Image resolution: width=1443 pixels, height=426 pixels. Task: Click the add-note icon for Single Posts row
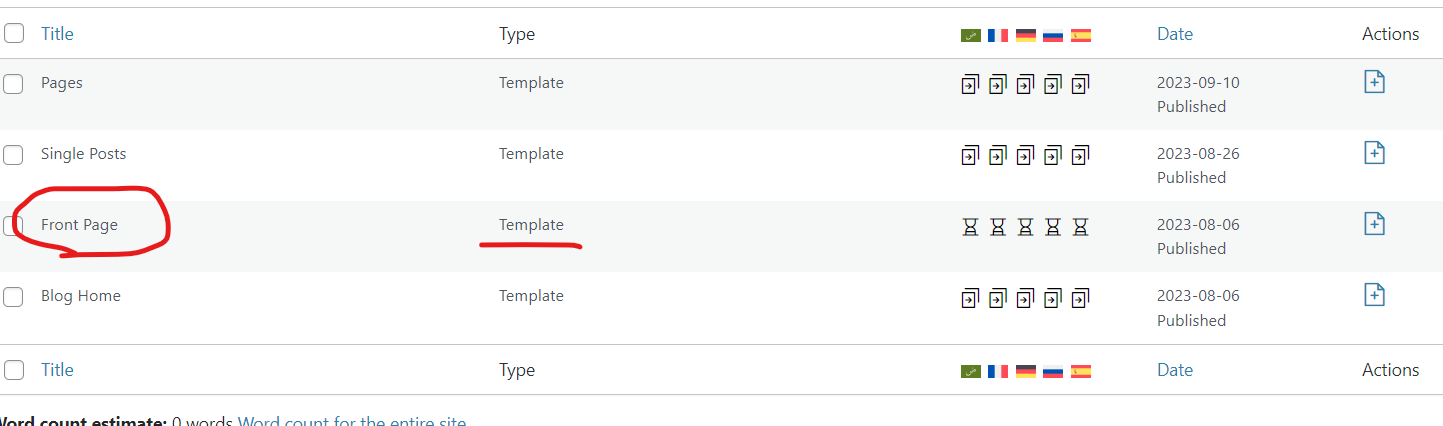click(x=1375, y=153)
